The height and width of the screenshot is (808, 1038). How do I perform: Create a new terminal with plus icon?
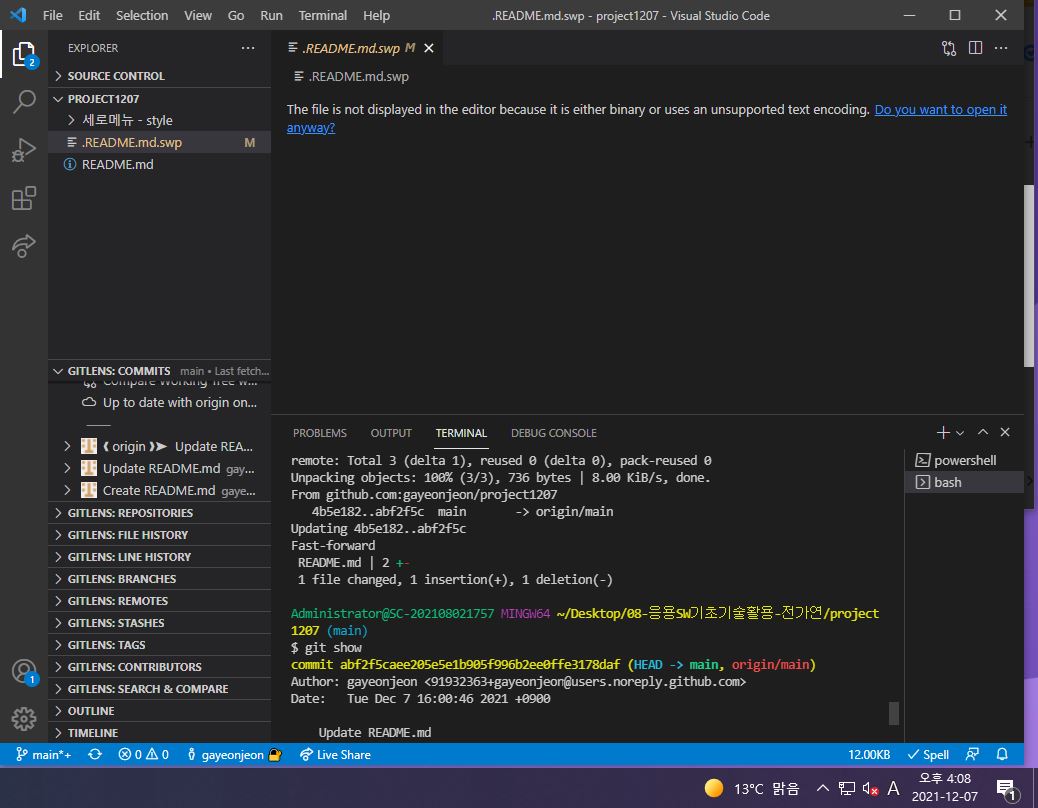pos(943,433)
